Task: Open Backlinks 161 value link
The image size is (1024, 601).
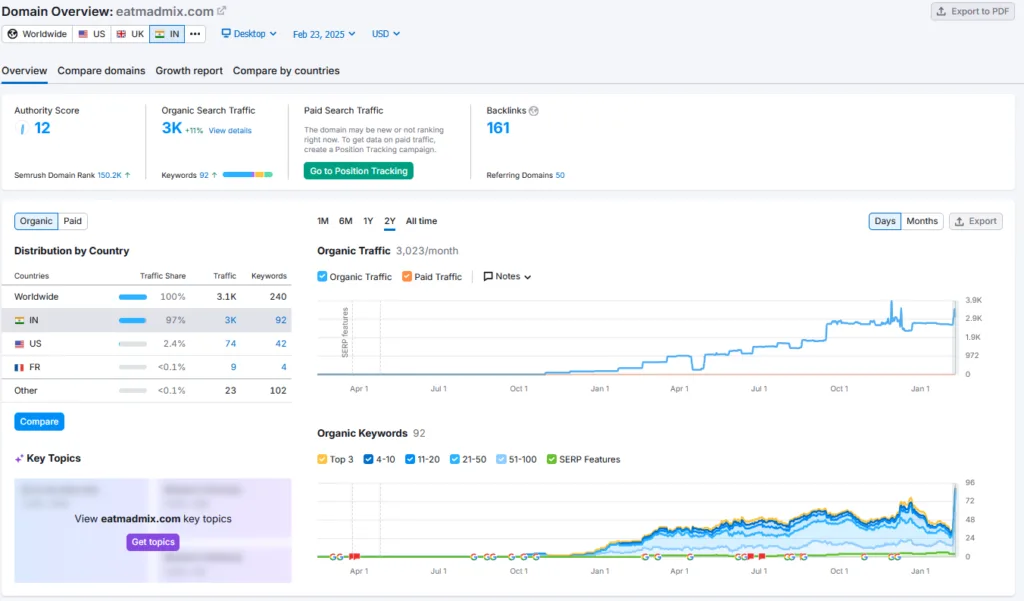Action: (498, 128)
